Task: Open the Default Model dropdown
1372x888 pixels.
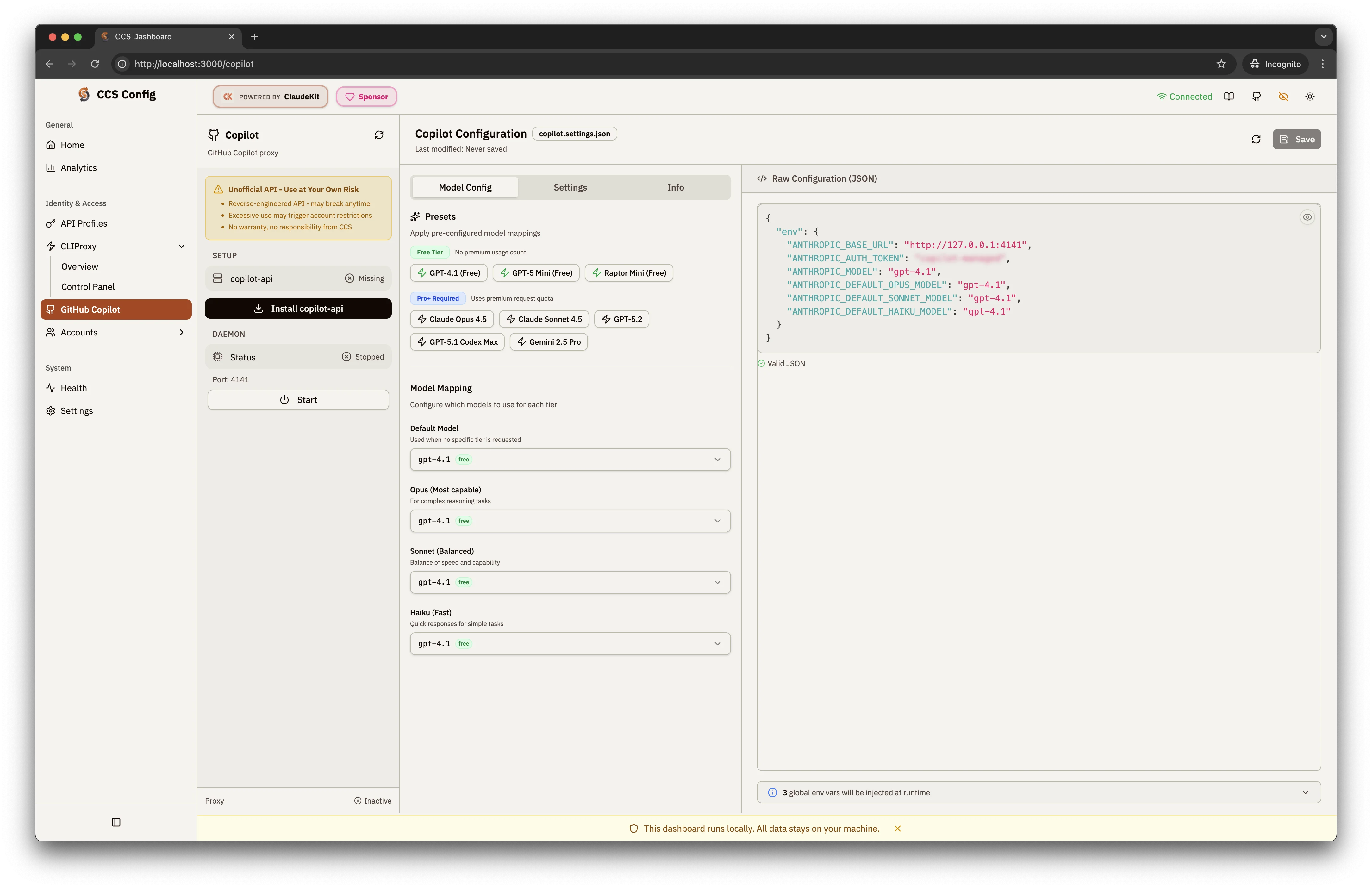Action: coord(570,460)
